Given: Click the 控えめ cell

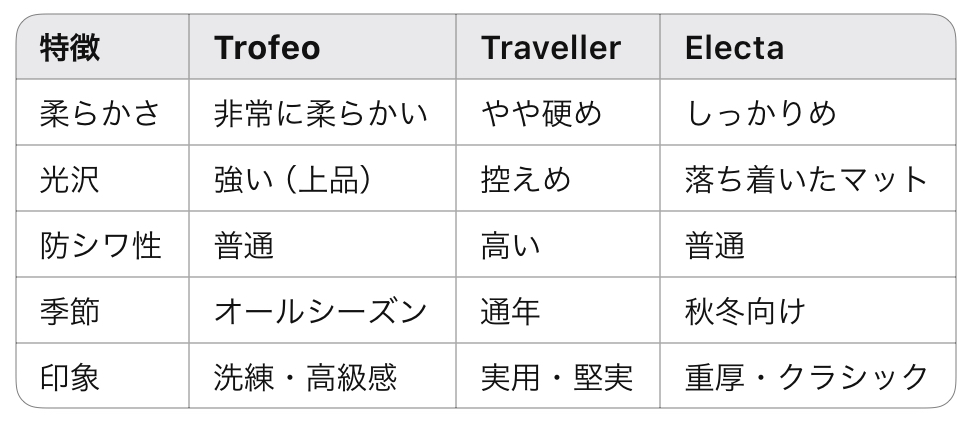Looking at the screenshot, I should pos(526,180).
